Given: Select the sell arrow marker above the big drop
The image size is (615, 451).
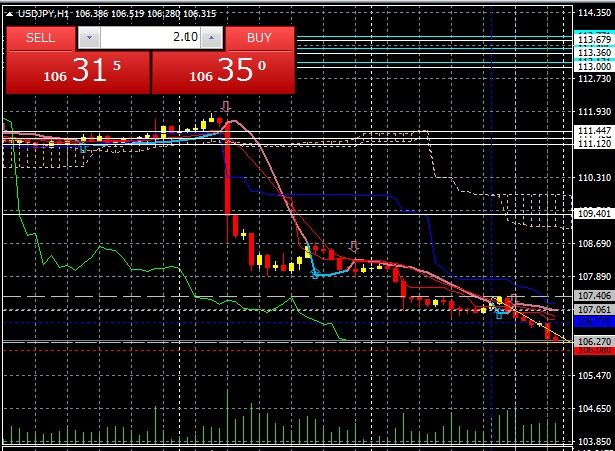Looking at the screenshot, I should coord(226,106).
